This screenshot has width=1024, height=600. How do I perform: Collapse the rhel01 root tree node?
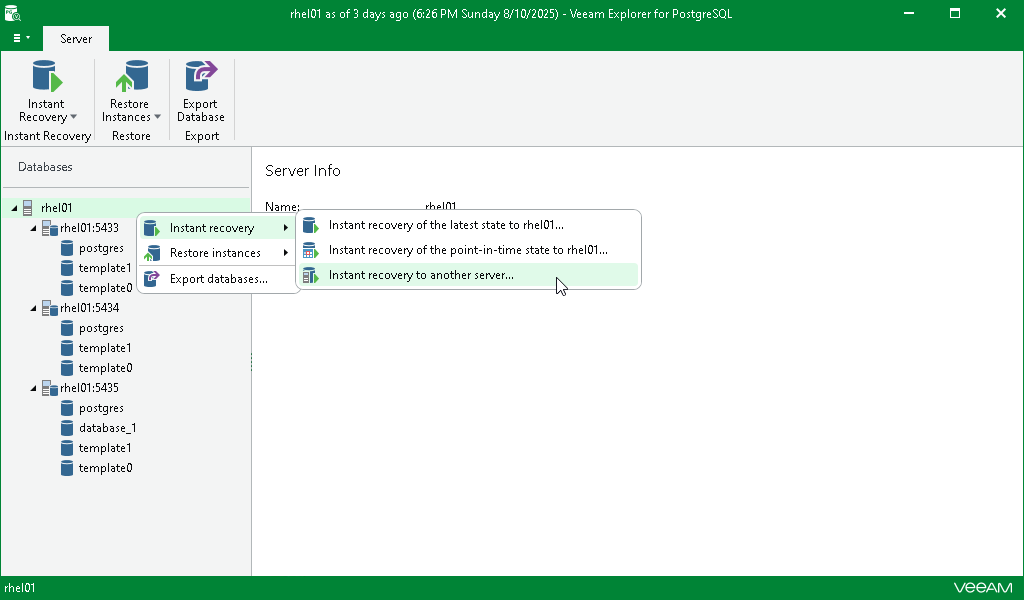(x=14, y=208)
